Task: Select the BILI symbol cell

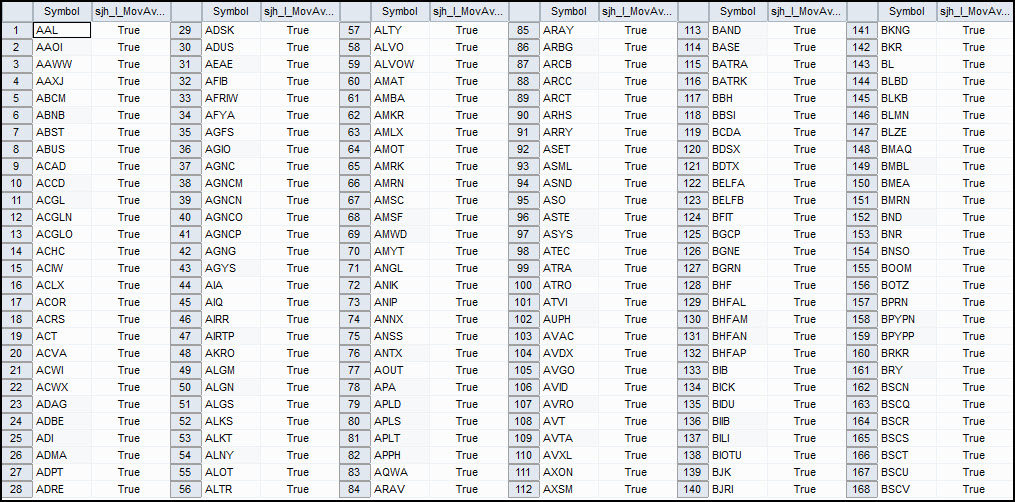Action: tap(738, 438)
